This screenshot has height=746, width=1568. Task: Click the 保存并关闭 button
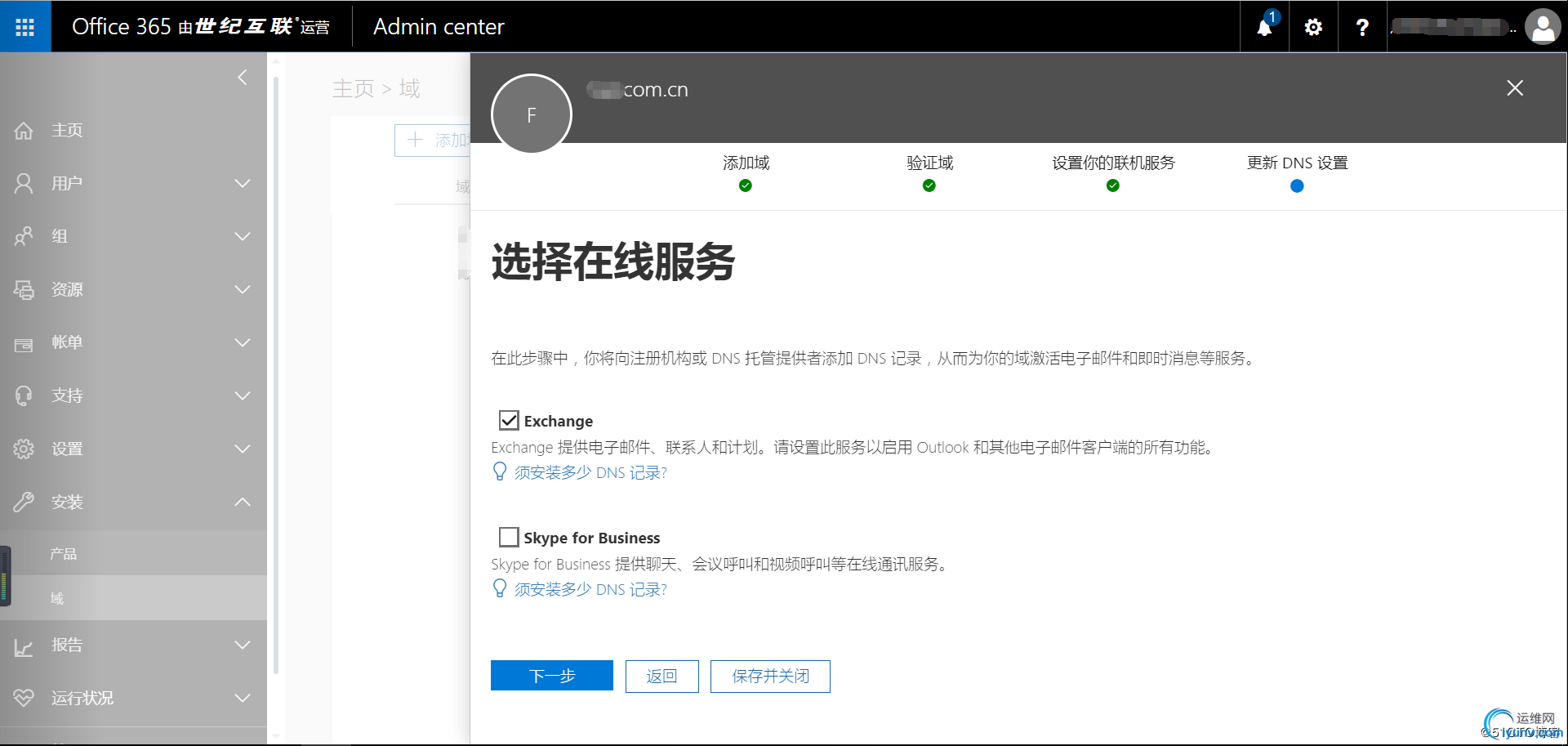[x=770, y=677]
